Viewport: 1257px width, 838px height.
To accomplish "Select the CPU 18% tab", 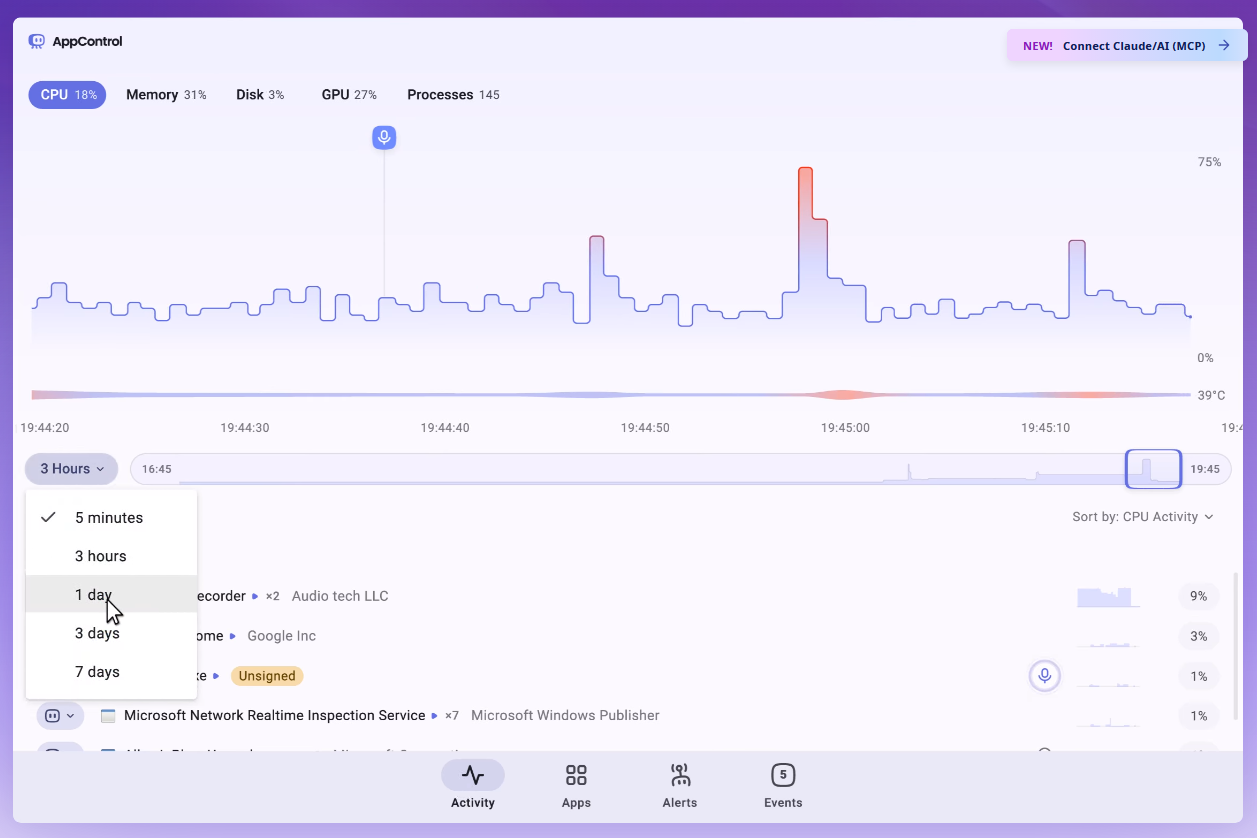I will pos(68,95).
